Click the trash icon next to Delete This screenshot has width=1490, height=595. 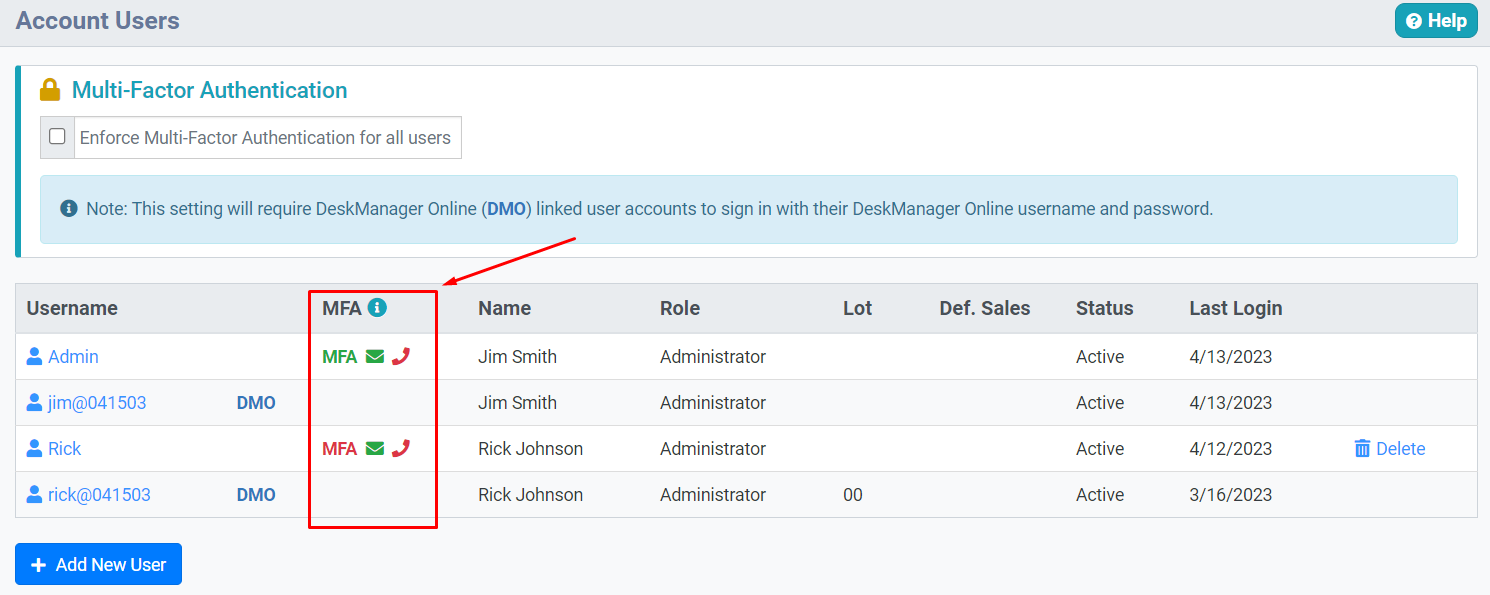click(x=1362, y=449)
